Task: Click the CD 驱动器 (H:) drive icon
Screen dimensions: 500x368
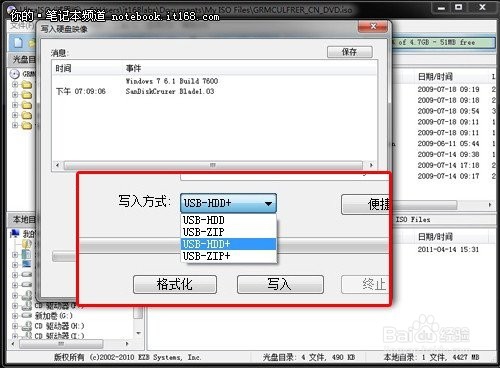Action: pyautogui.click(x=27, y=326)
